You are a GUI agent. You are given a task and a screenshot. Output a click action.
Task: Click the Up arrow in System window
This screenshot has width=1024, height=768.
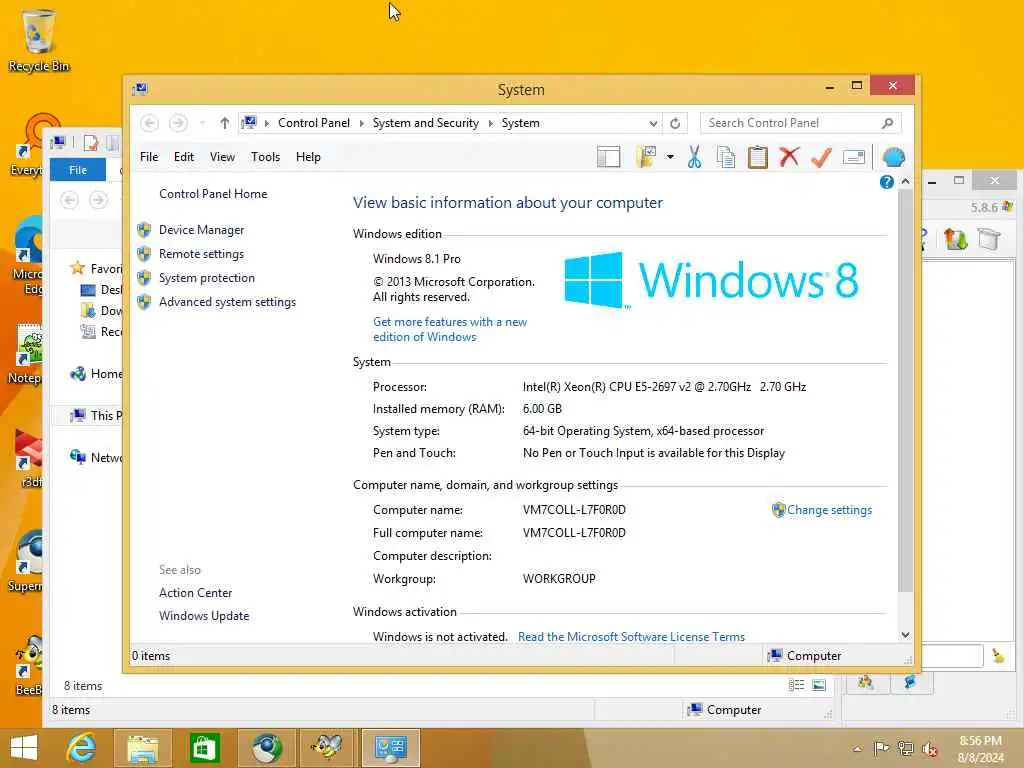click(x=225, y=123)
